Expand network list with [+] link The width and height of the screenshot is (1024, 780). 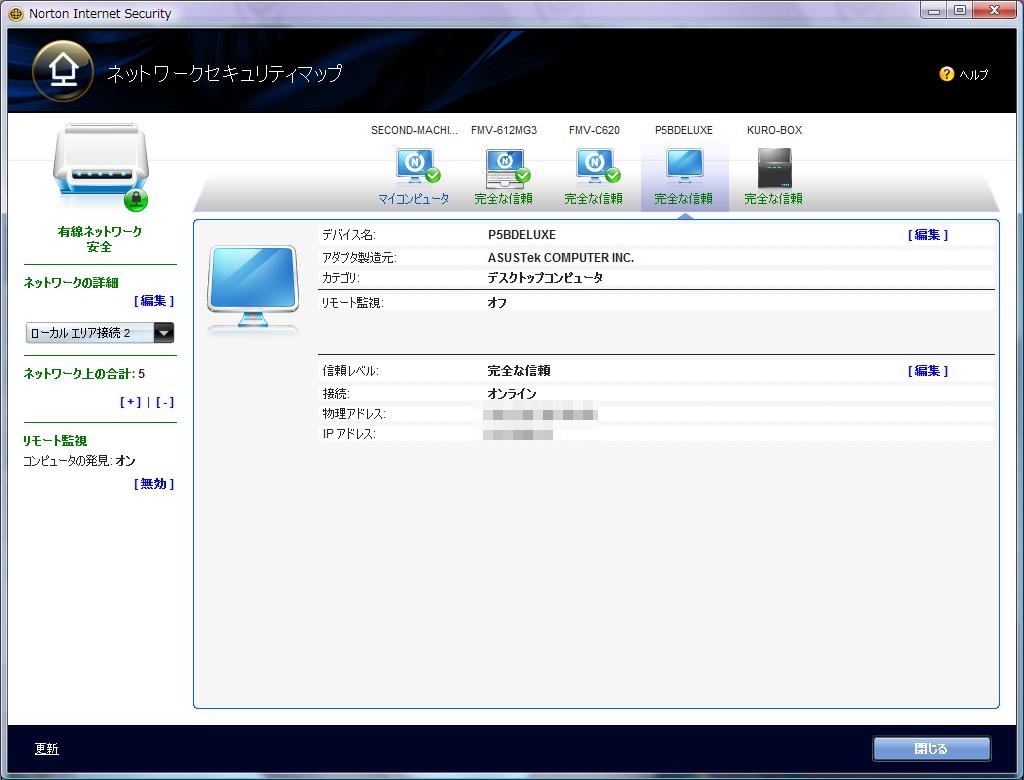pos(130,402)
